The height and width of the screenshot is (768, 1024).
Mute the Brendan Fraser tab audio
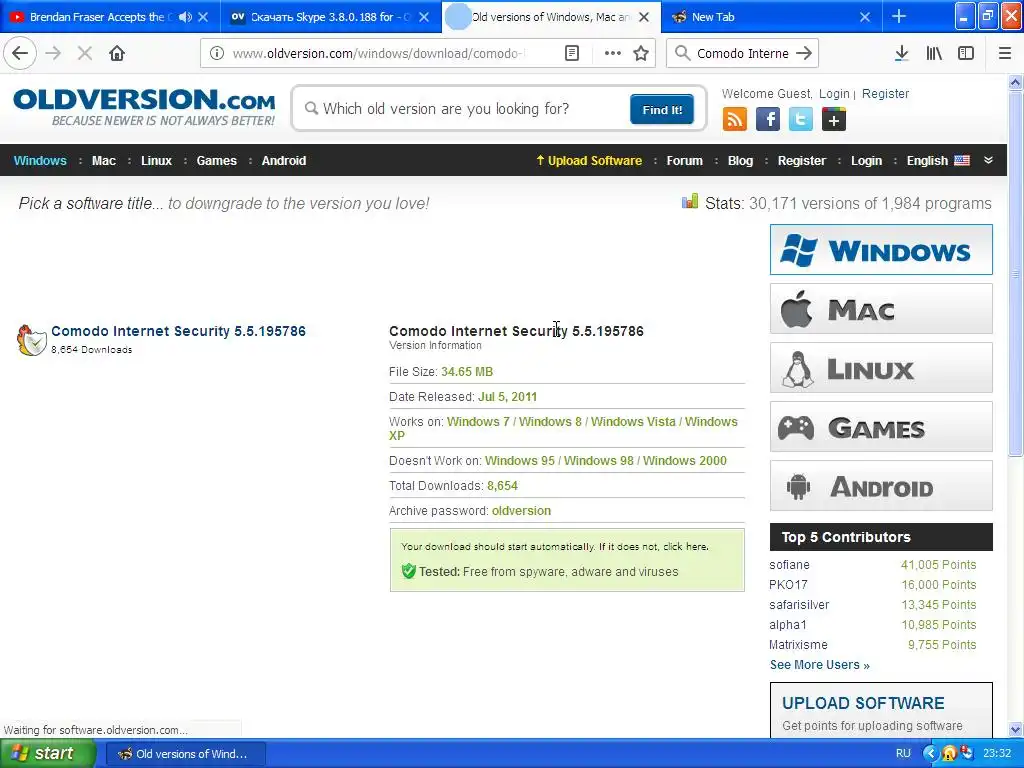point(185,17)
